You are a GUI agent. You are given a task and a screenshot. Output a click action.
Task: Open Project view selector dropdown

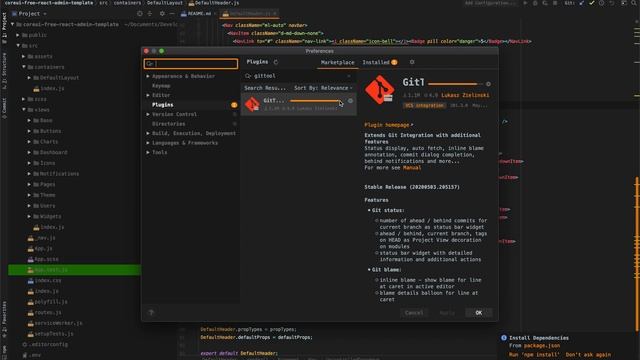[x=29, y=13]
